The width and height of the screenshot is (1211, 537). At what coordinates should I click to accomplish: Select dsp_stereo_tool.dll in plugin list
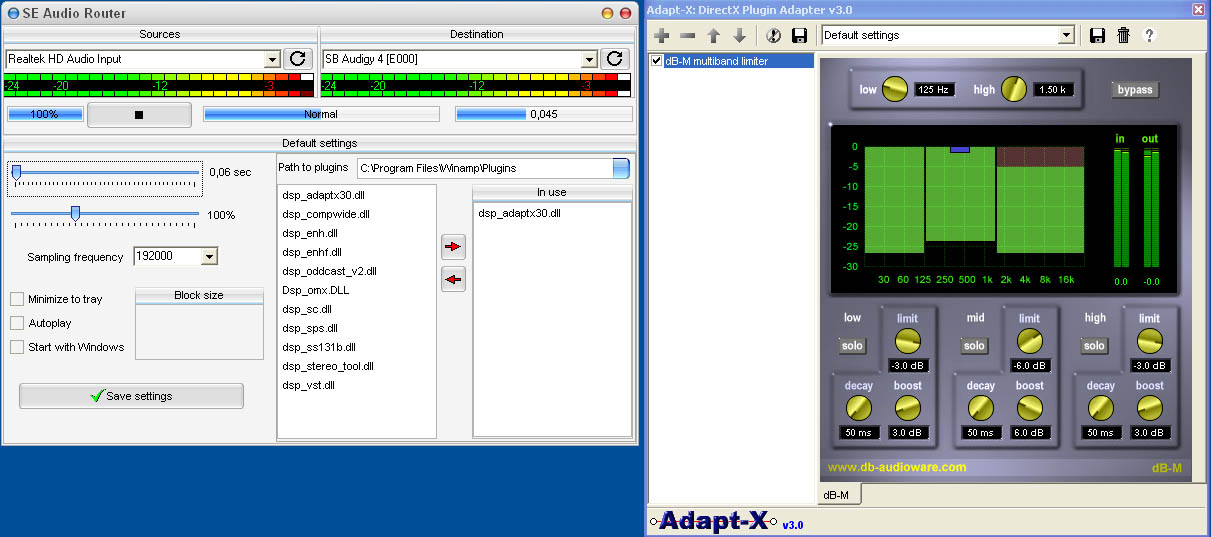tap(328, 366)
